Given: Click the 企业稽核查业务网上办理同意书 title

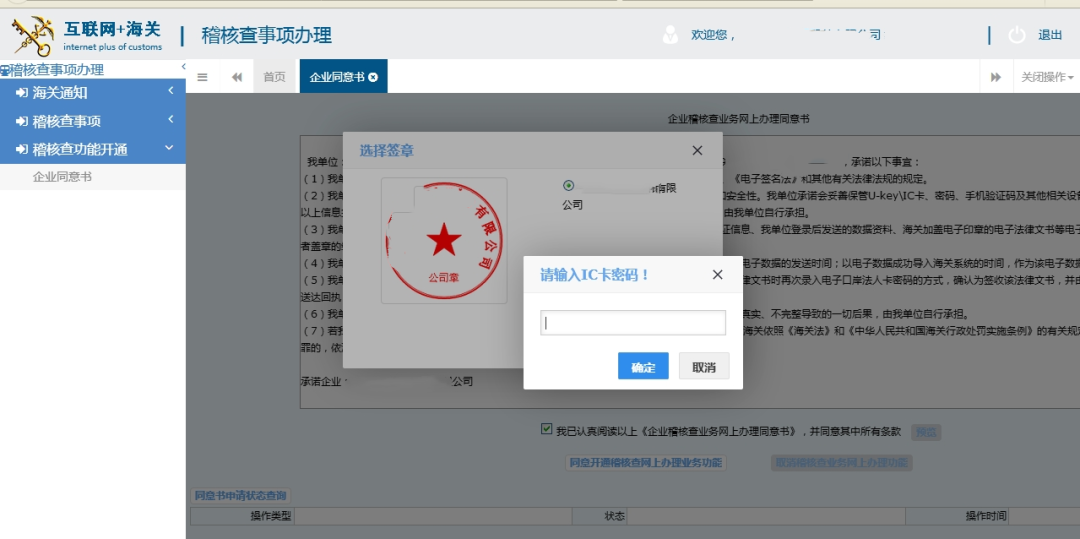Looking at the screenshot, I should click(739, 119).
